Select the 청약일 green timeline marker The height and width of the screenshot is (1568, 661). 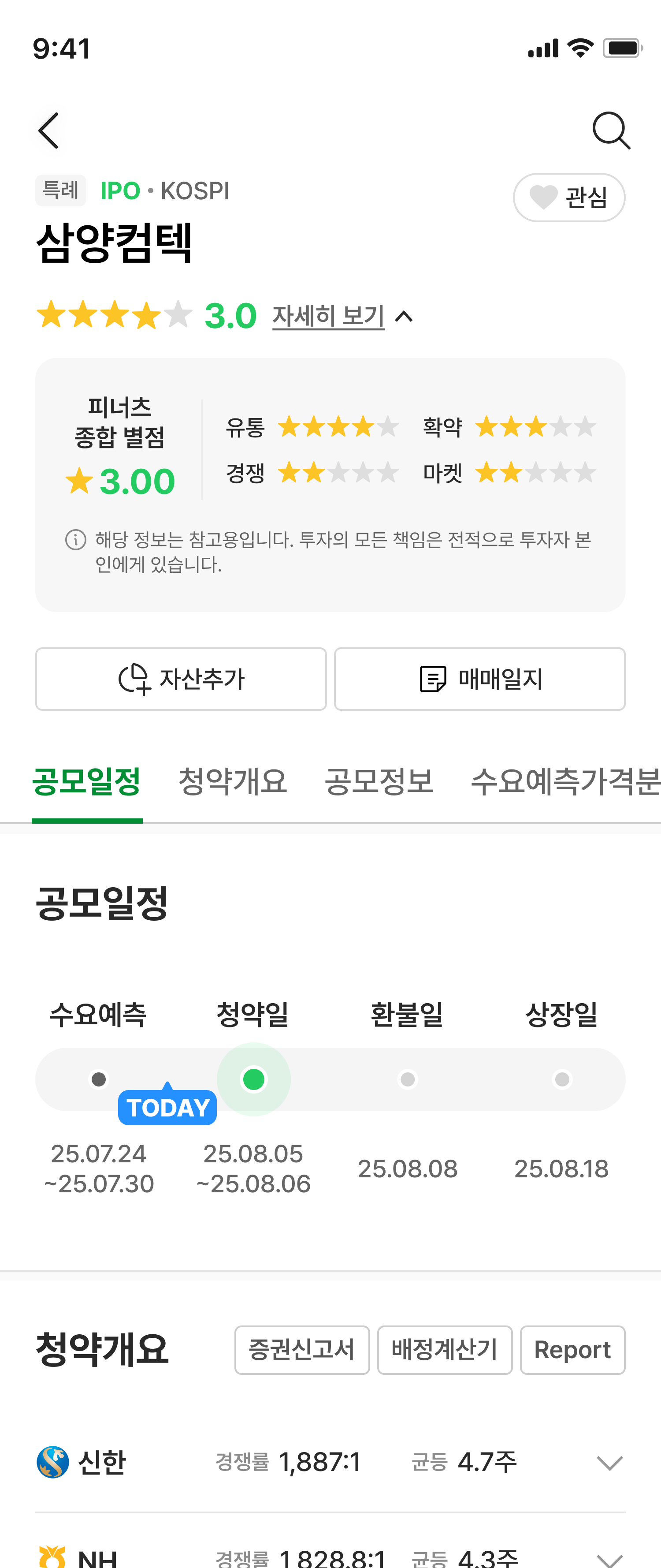click(x=253, y=1079)
